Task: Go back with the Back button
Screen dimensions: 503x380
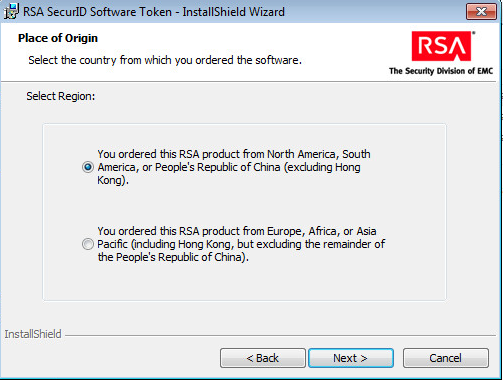Action: 263,358
